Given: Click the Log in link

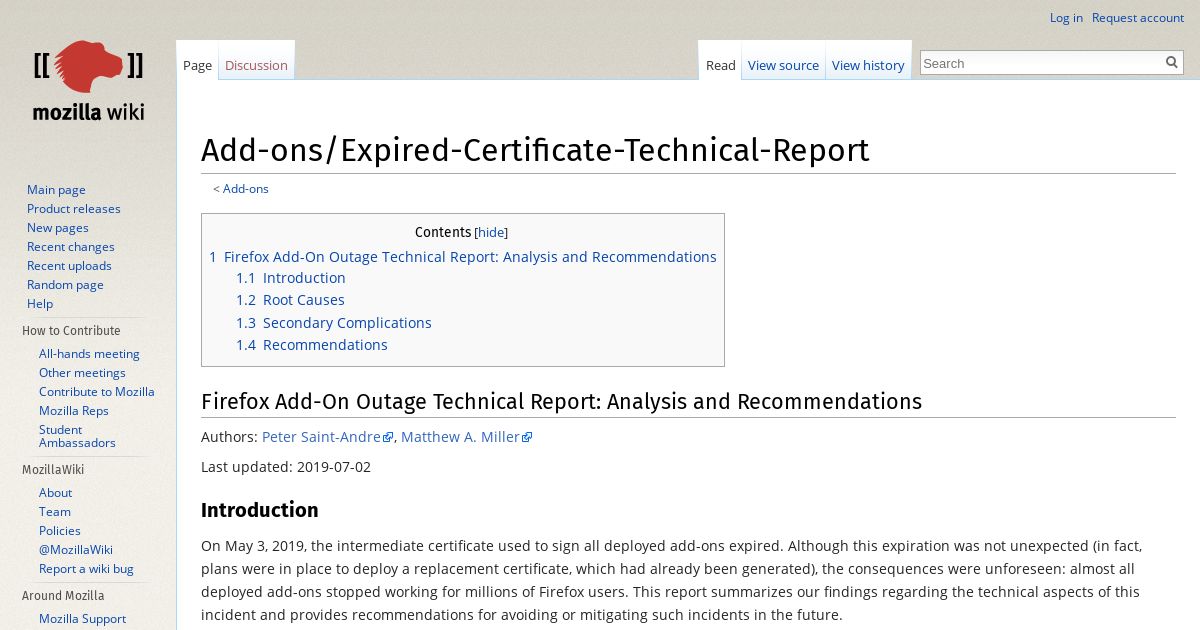Looking at the screenshot, I should (1066, 18).
